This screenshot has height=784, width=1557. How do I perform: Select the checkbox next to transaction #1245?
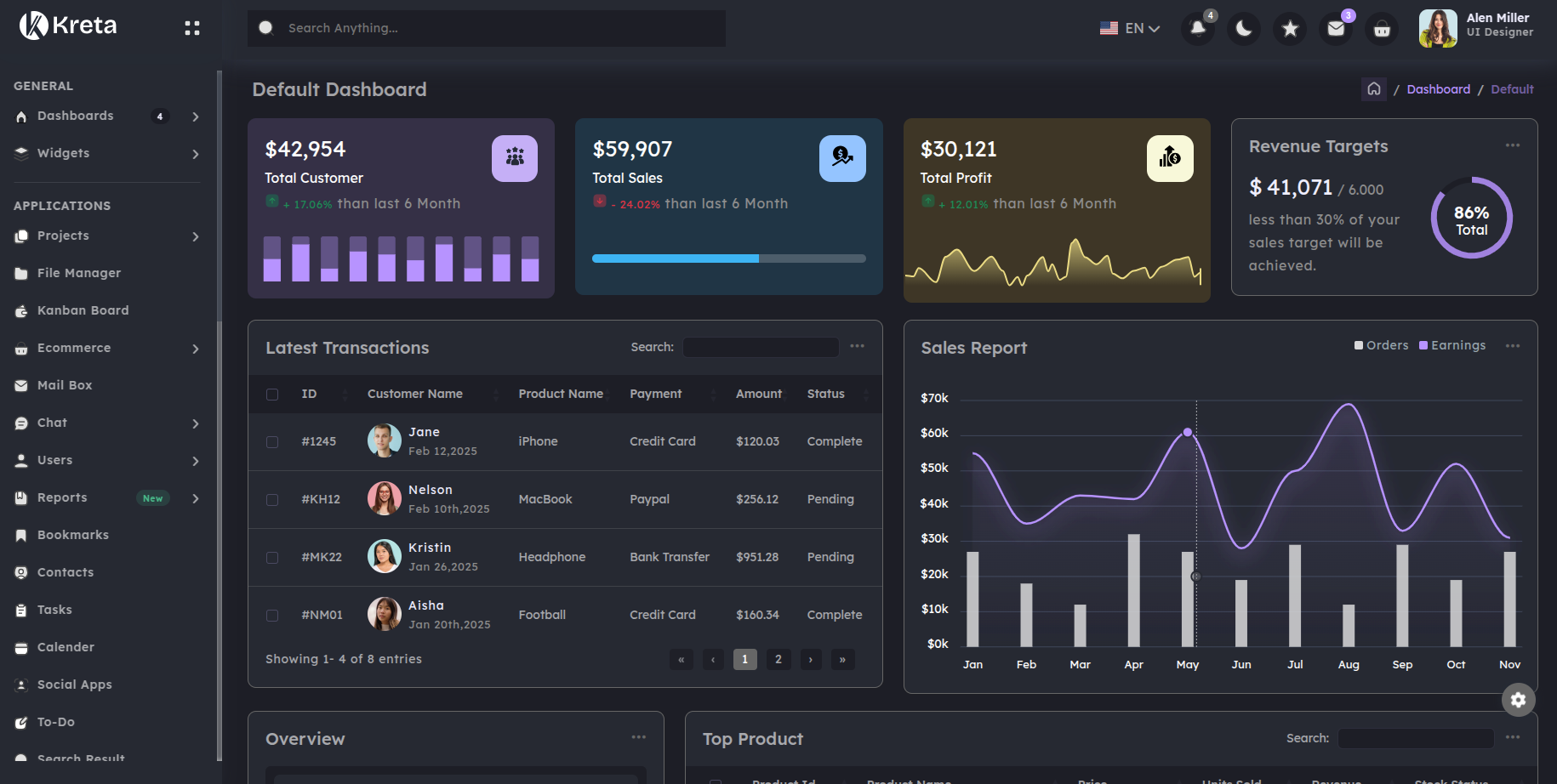tap(272, 441)
